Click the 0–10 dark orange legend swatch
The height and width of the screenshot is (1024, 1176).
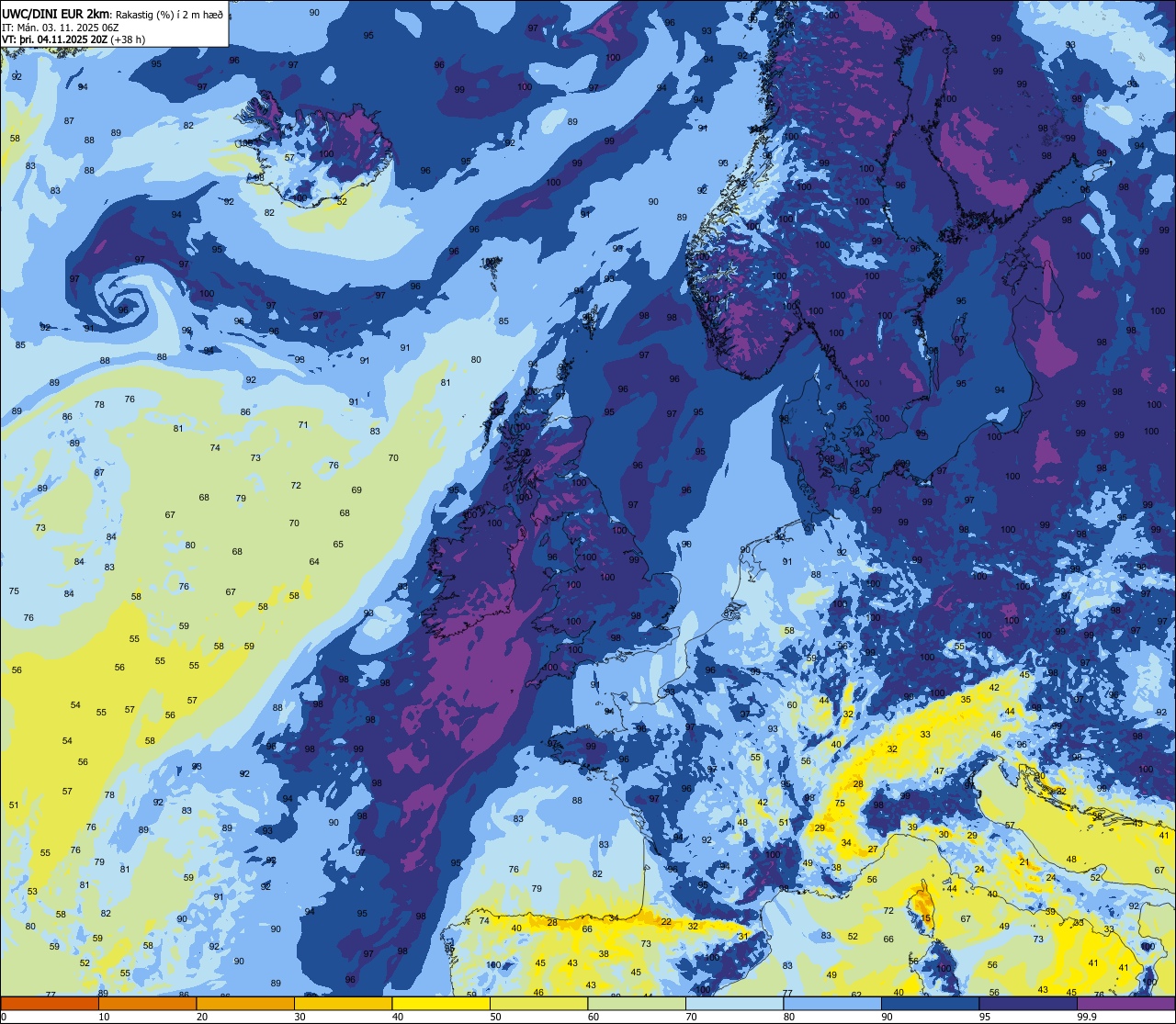pyautogui.click(x=50, y=1003)
